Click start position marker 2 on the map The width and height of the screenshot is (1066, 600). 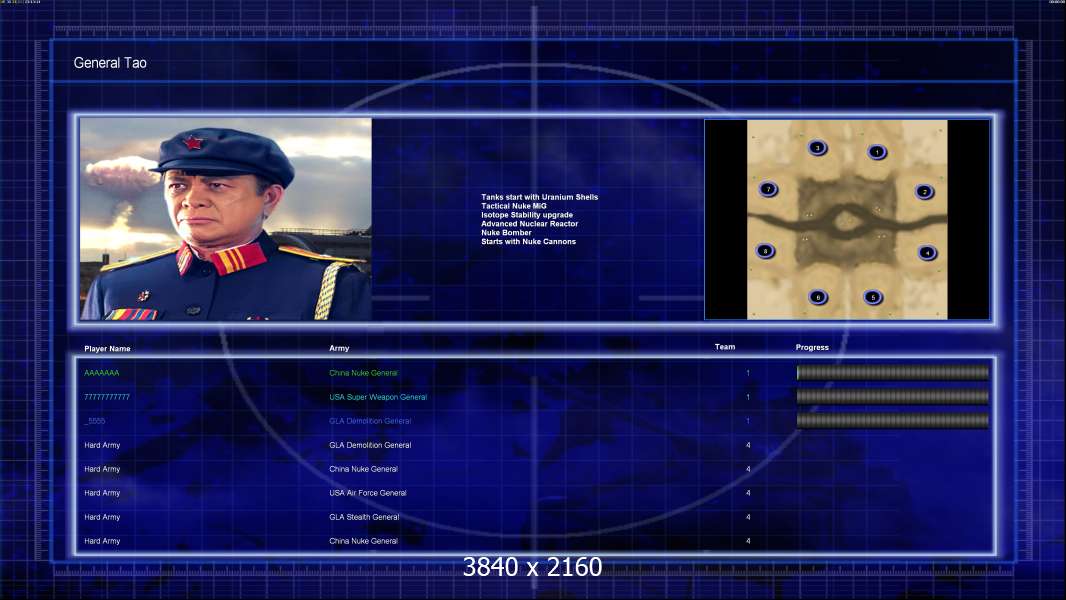click(924, 192)
